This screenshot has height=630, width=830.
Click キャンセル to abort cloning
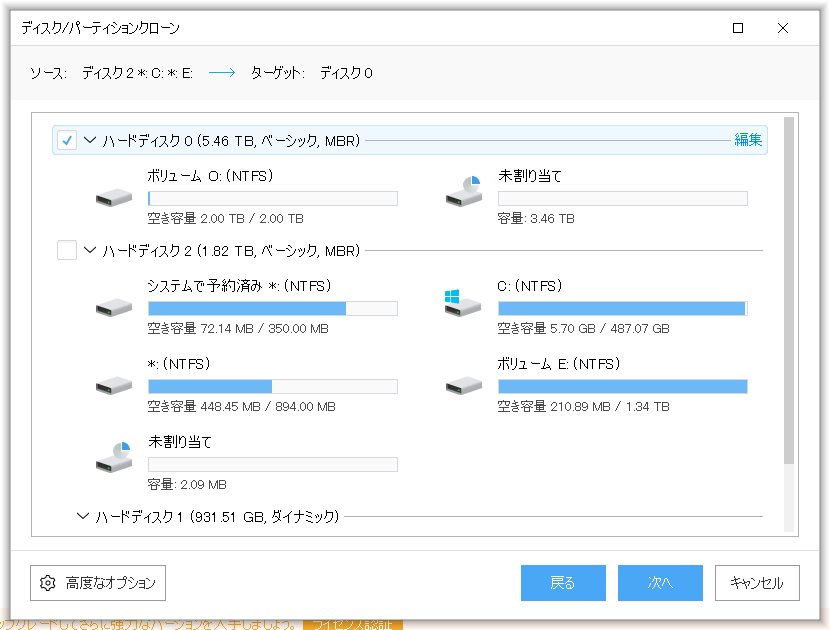758,583
